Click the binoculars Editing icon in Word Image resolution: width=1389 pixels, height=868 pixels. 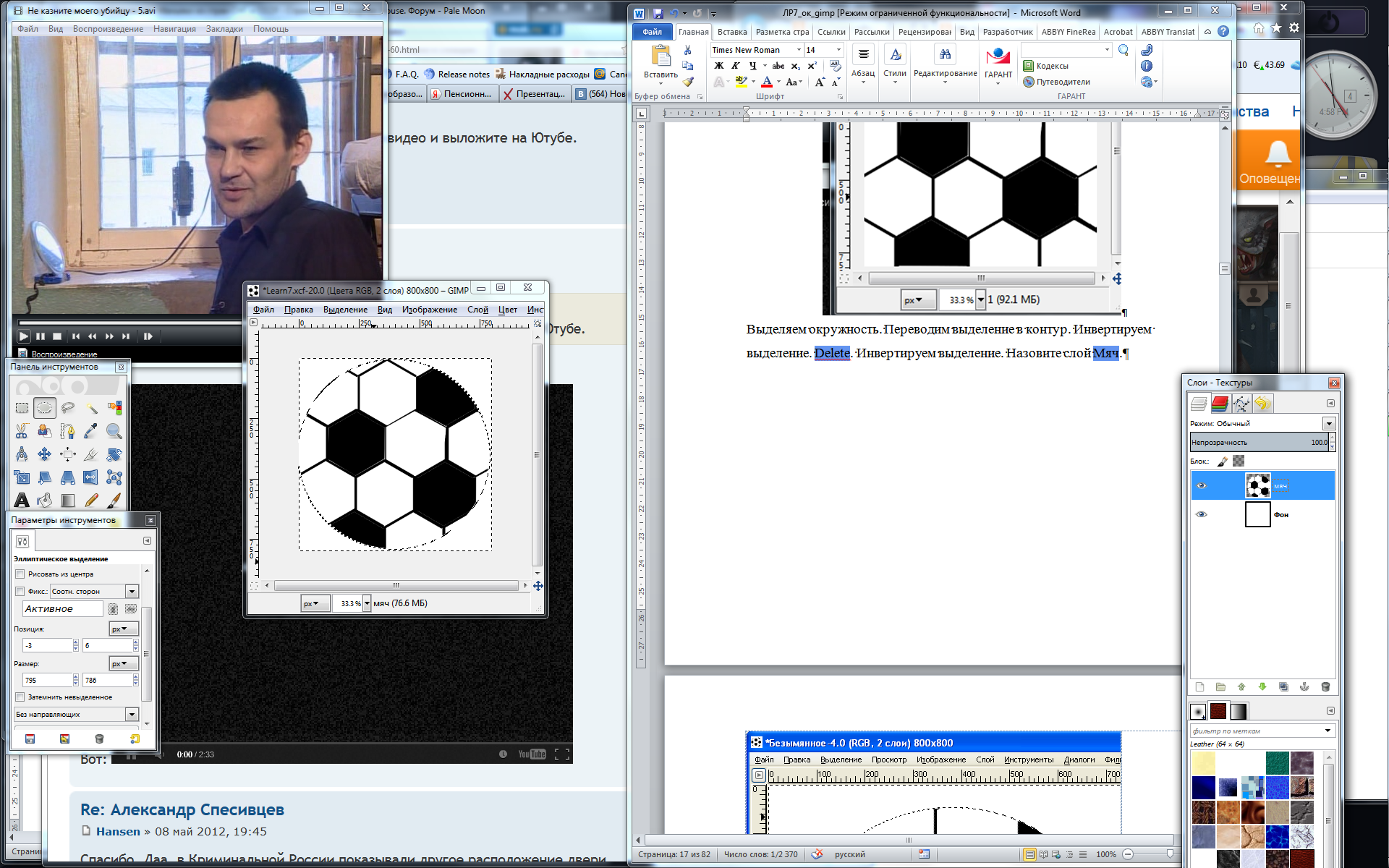[945, 54]
